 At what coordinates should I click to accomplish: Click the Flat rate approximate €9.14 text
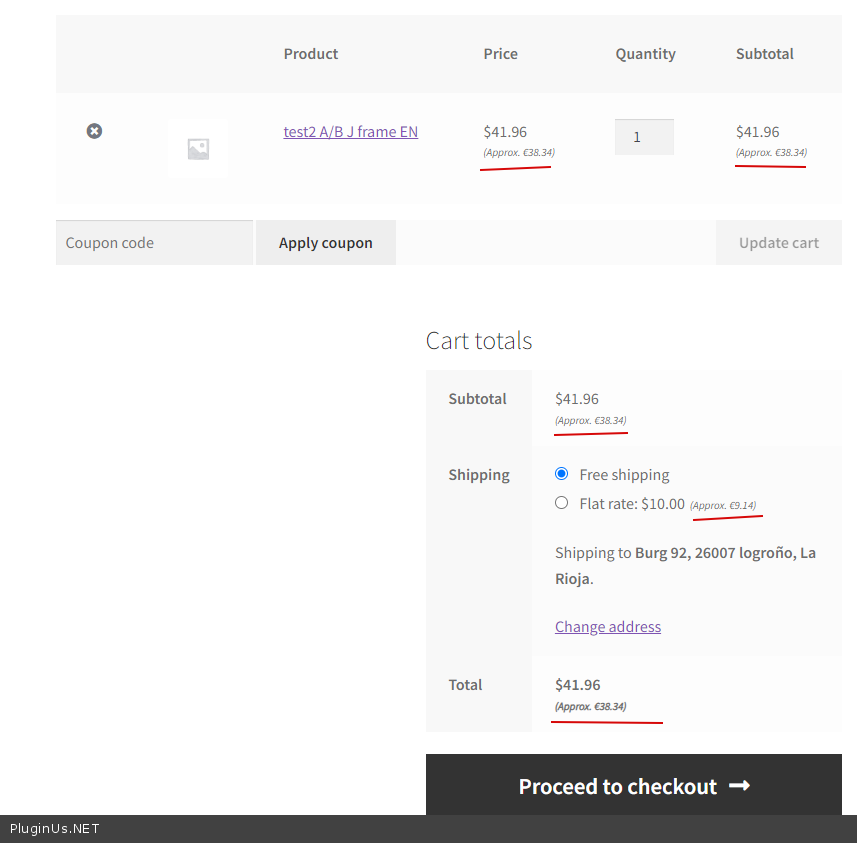tap(723, 506)
